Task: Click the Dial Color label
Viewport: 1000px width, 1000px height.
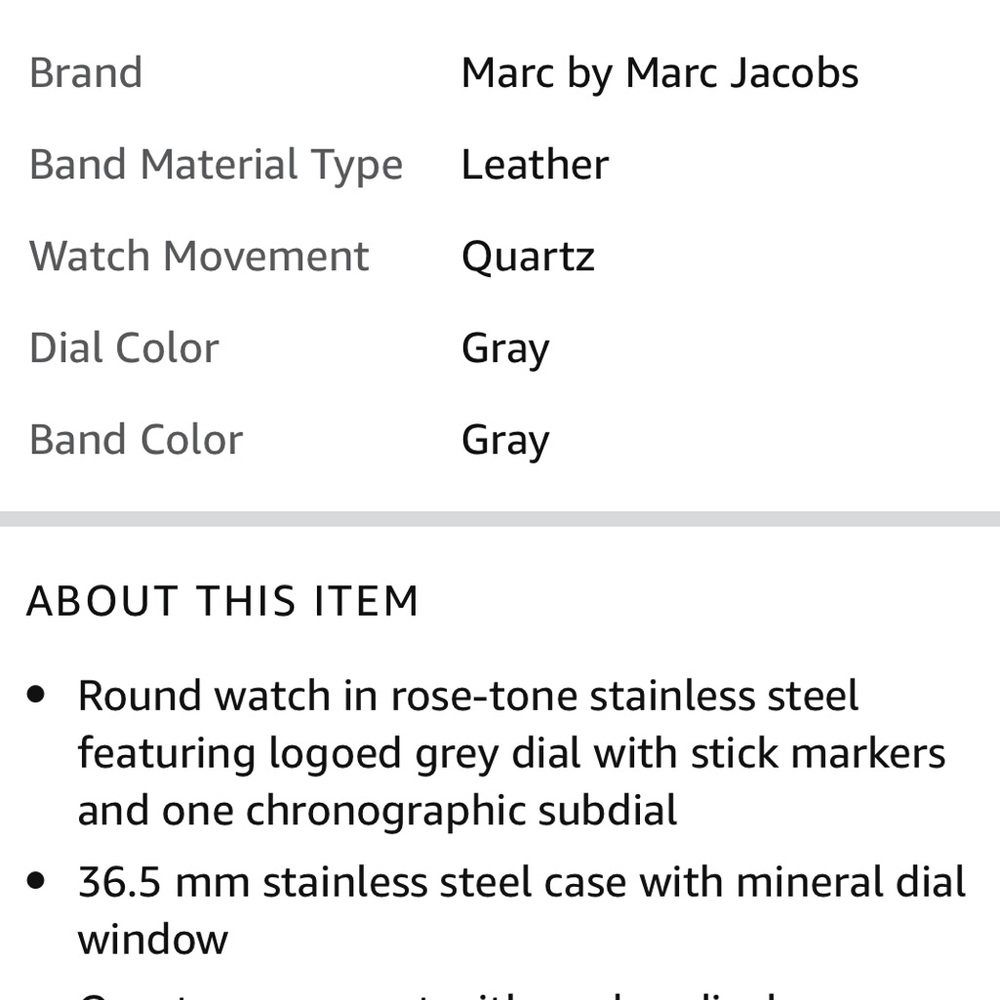Action: tap(124, 348)
